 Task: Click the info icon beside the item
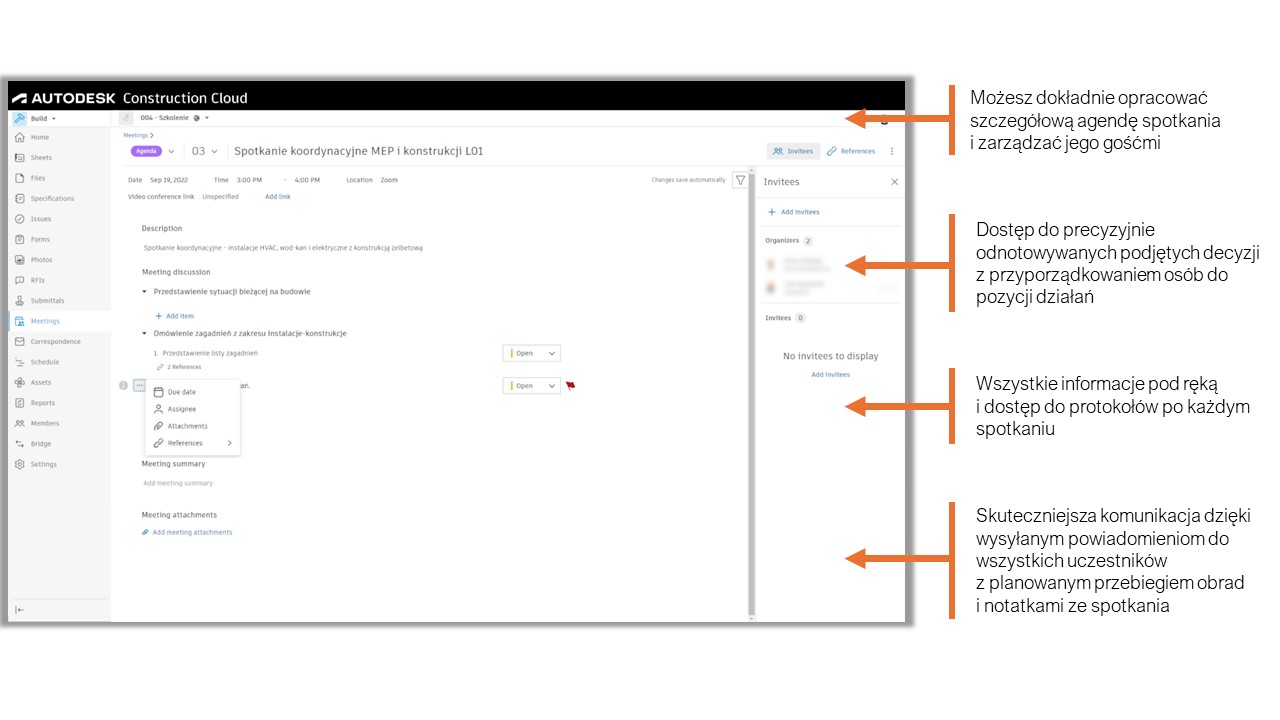(x=124, y=385)
